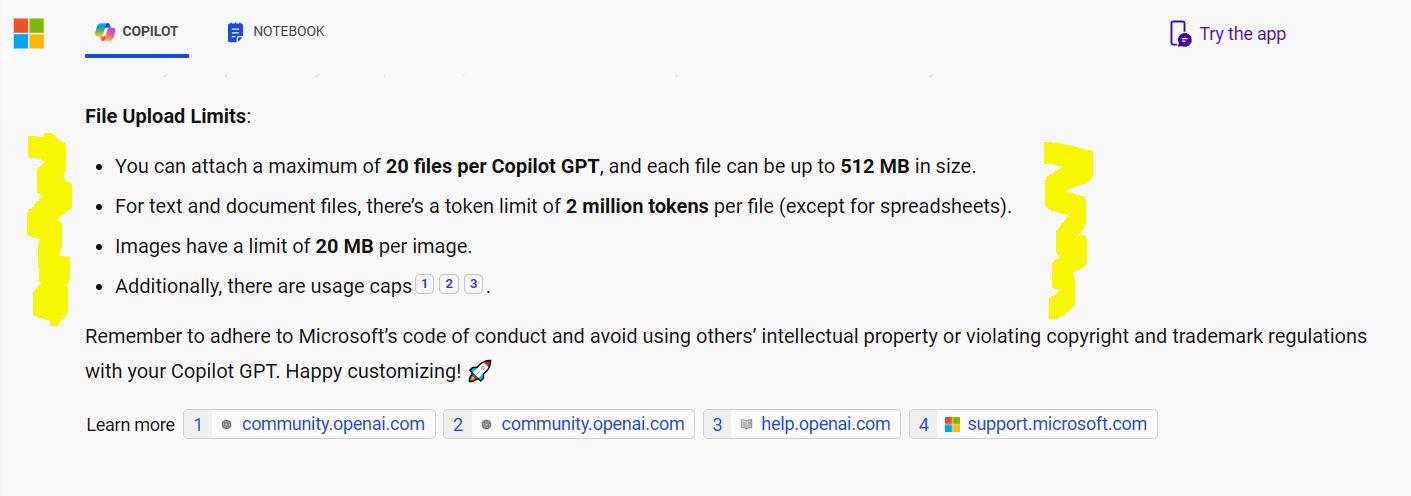Click the Microsoft favicon on the support.microsoft.com source

952,424
